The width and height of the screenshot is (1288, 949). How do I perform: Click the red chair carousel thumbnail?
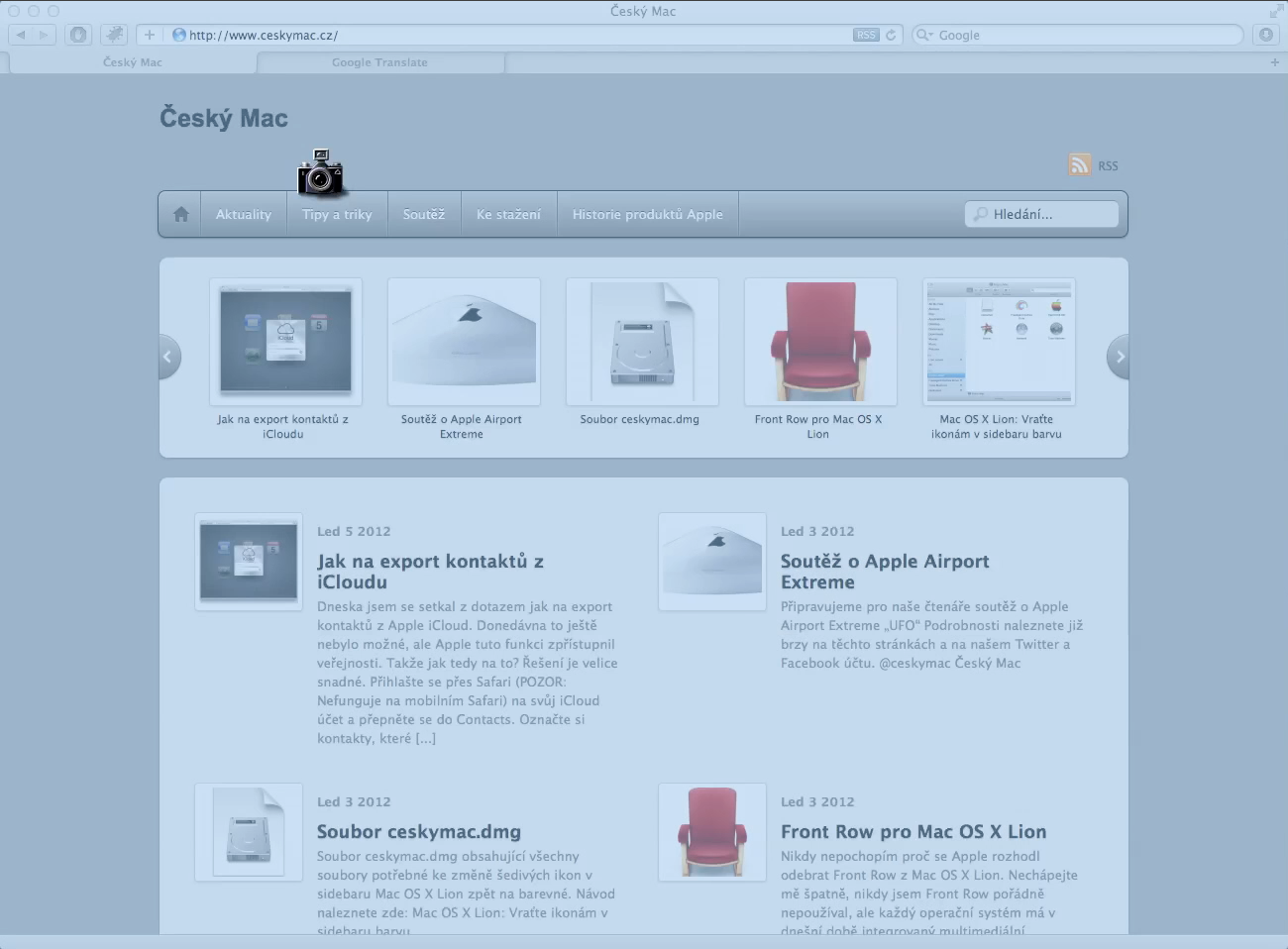pos(819,342)
